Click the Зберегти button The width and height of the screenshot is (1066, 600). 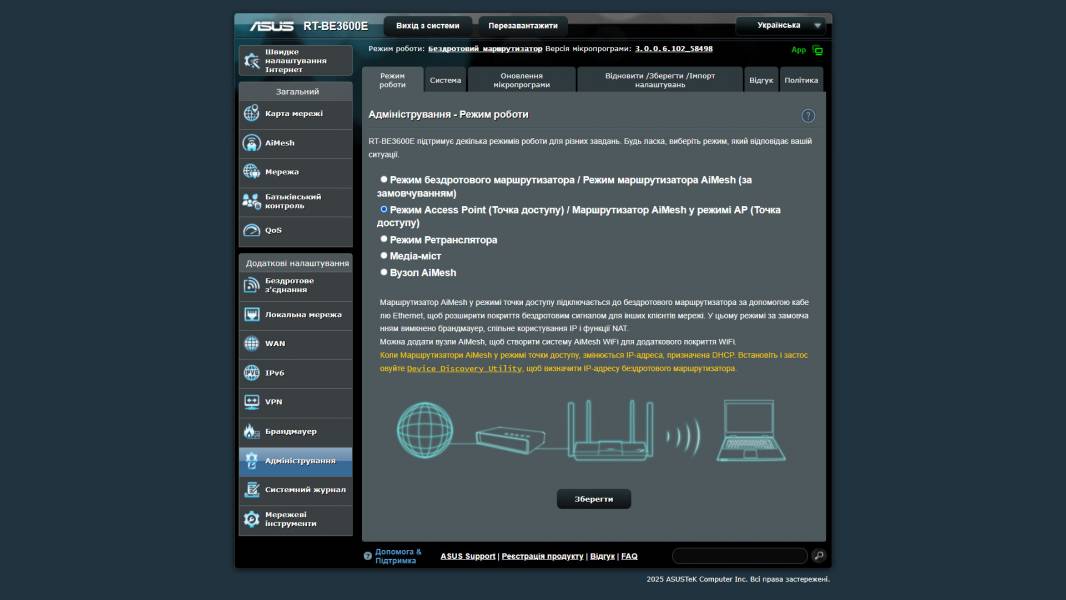click(x=594, y=499)
